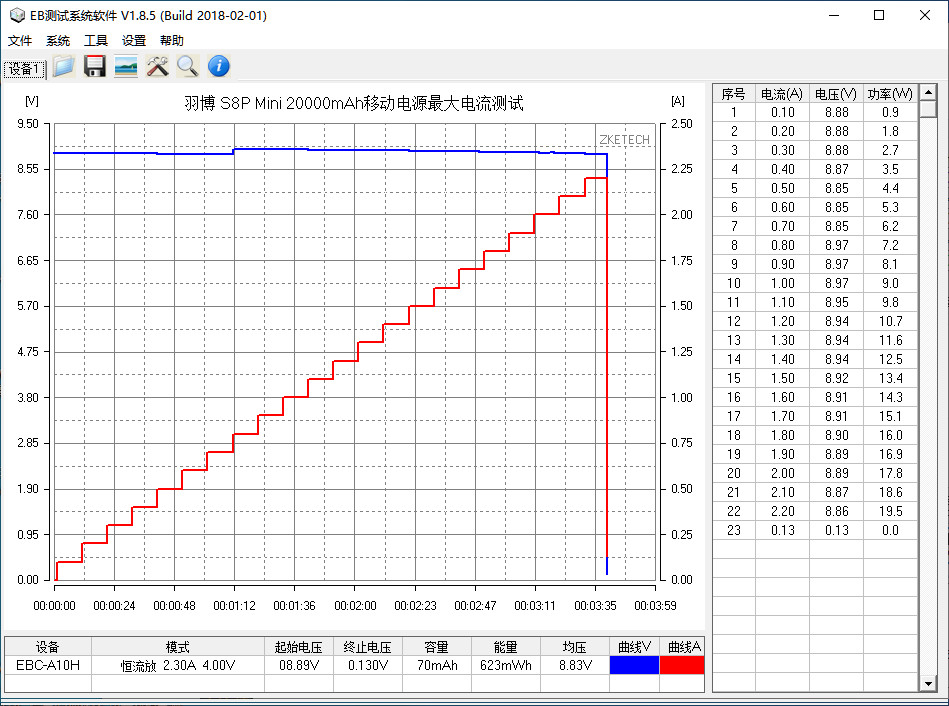Click the 8.83V average voltage cell
The image size is (949, 706).
575,665
